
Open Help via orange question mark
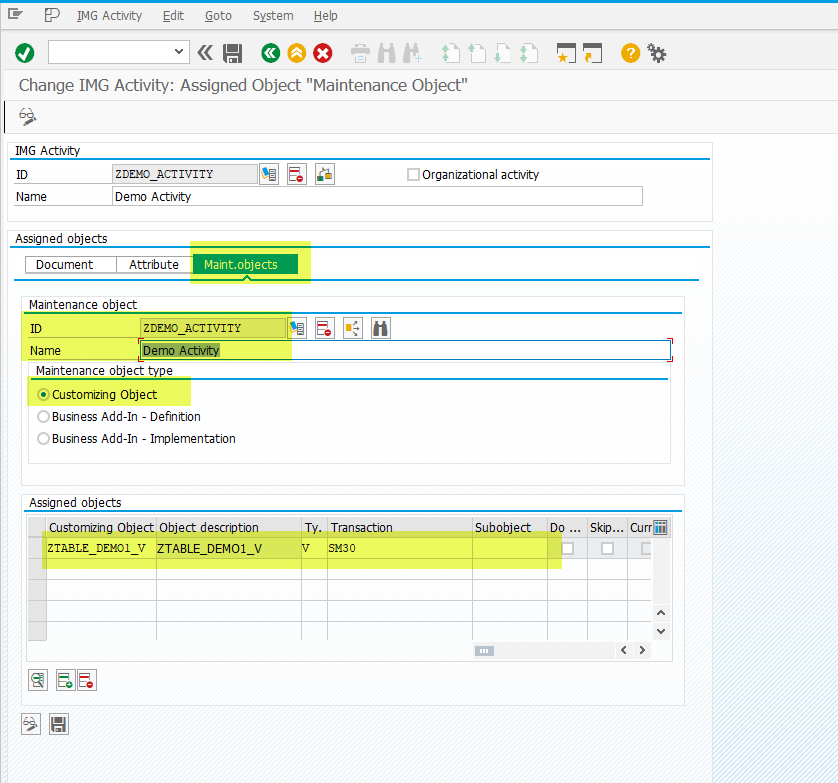coord(631,53)
